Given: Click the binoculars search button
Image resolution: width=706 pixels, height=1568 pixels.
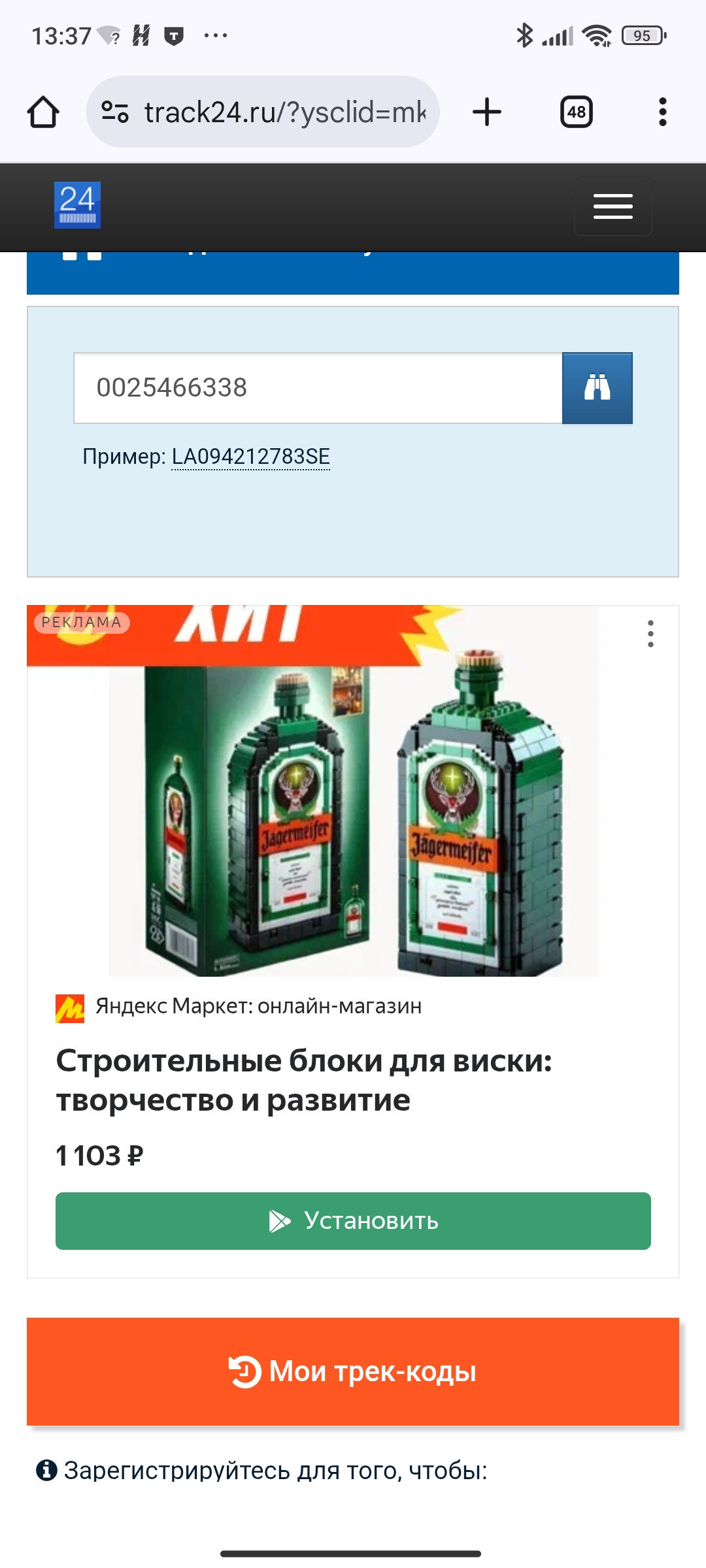Looking at the screenshot, I should tap(597, 388).
